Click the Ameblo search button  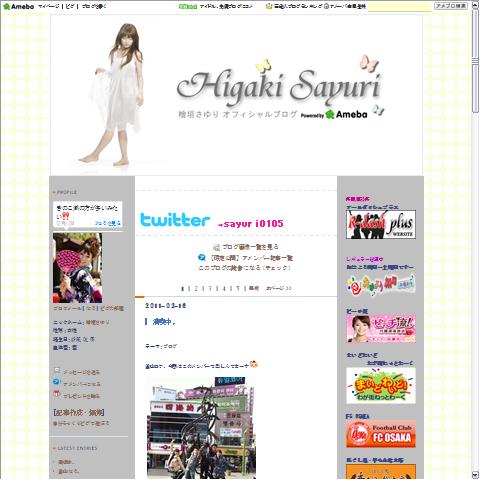[x=451, y=6]
